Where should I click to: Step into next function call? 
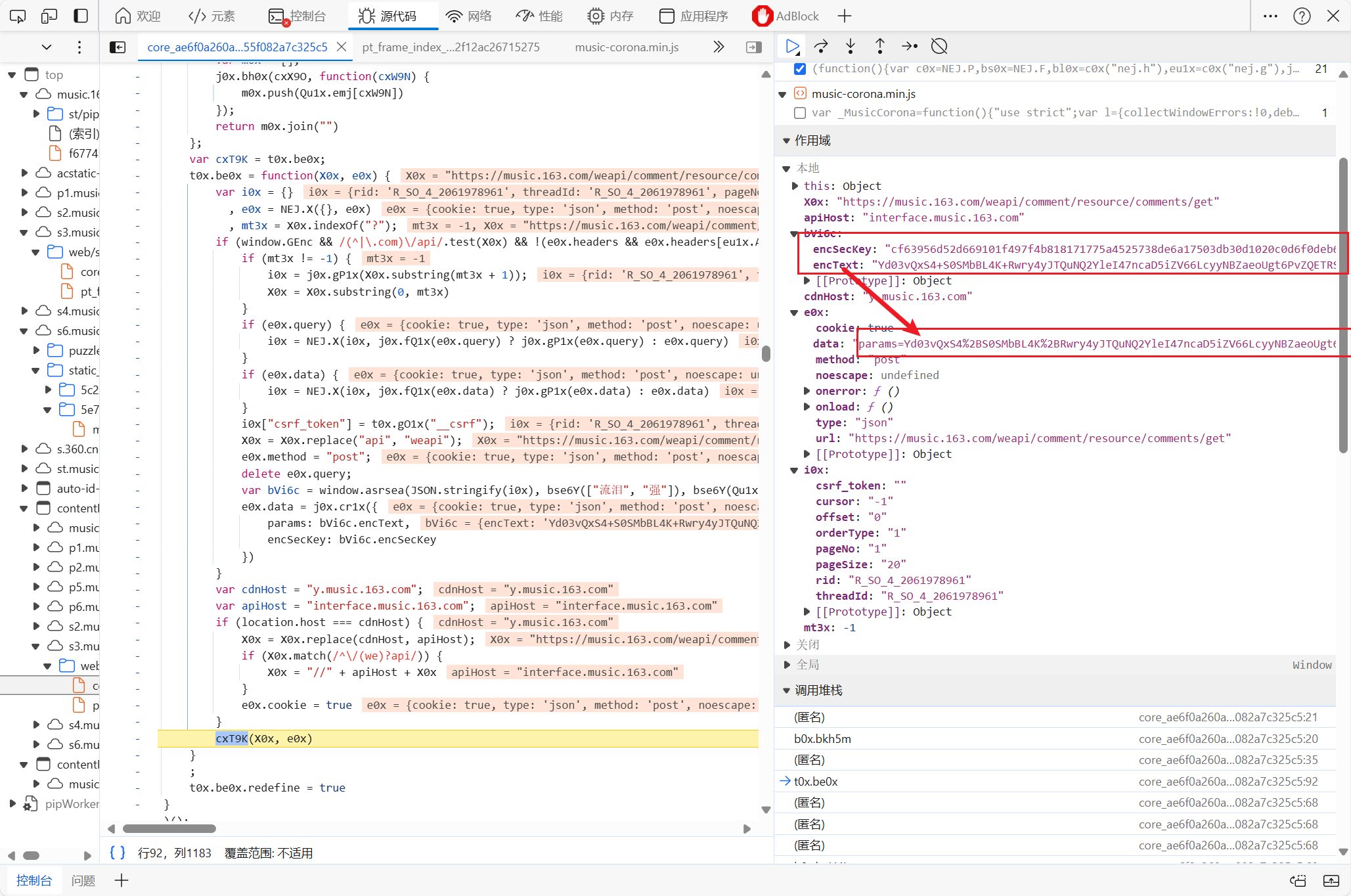tap(851, 46)
